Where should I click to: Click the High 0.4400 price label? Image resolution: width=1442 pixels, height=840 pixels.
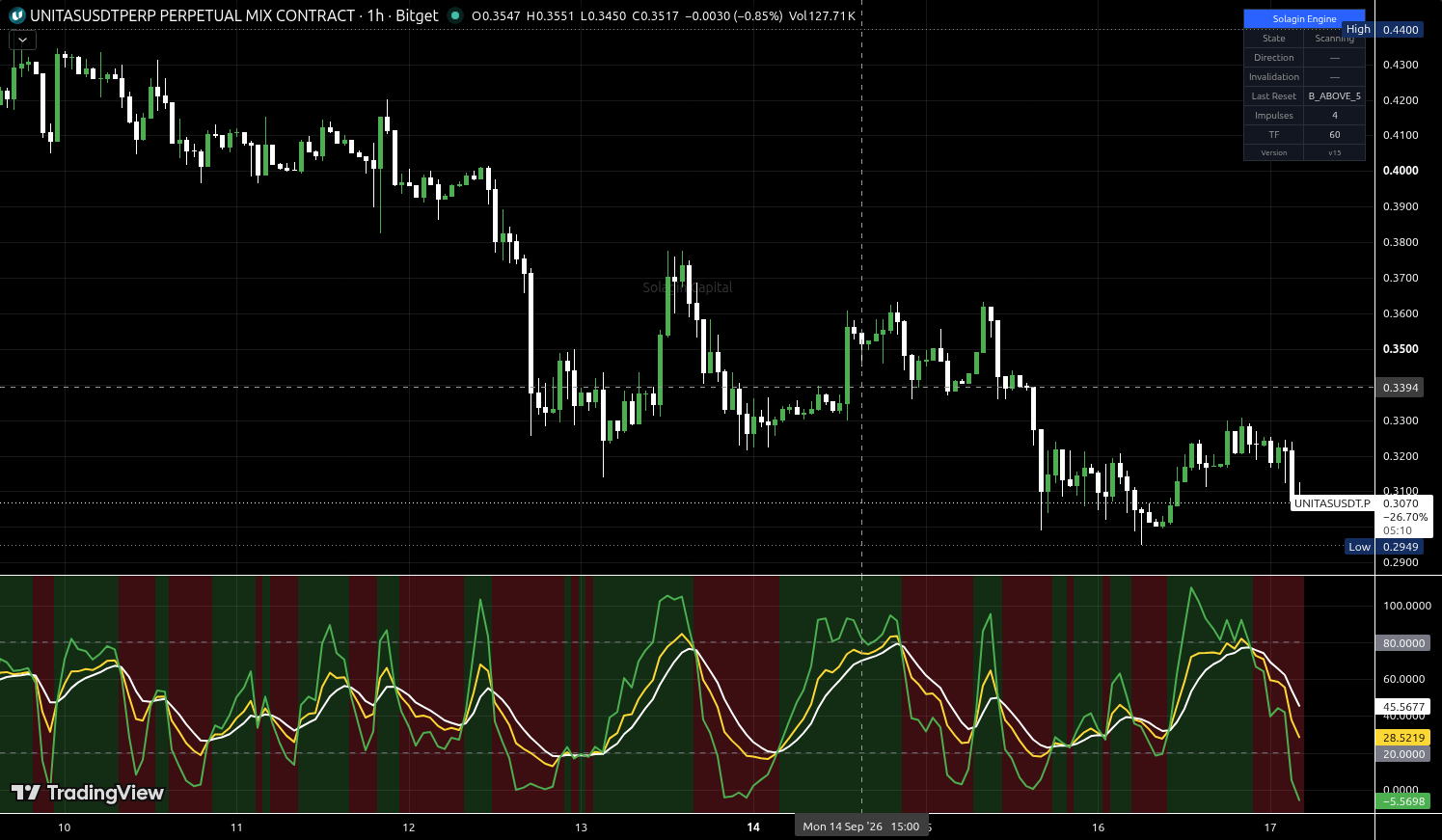(1382, 30)
